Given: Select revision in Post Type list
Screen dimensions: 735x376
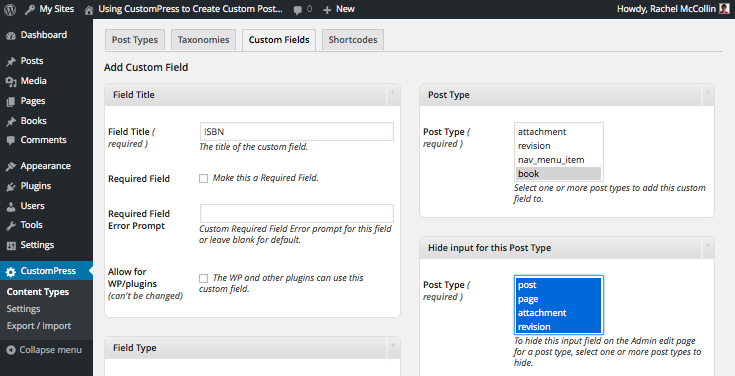Looking at the screenshot, I should (558, 146).
